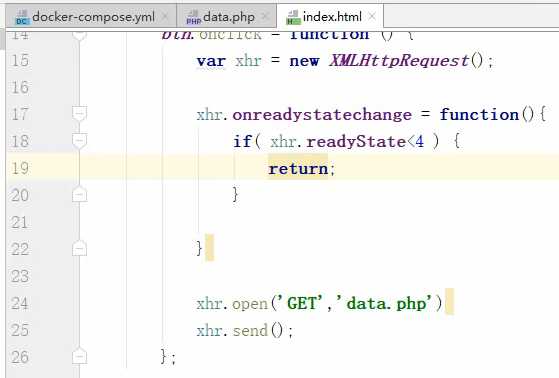Screen dimensions: 559x378
Task: Click fold end marker at line 26
Action: pyautogui.click(x=80, y=357)
